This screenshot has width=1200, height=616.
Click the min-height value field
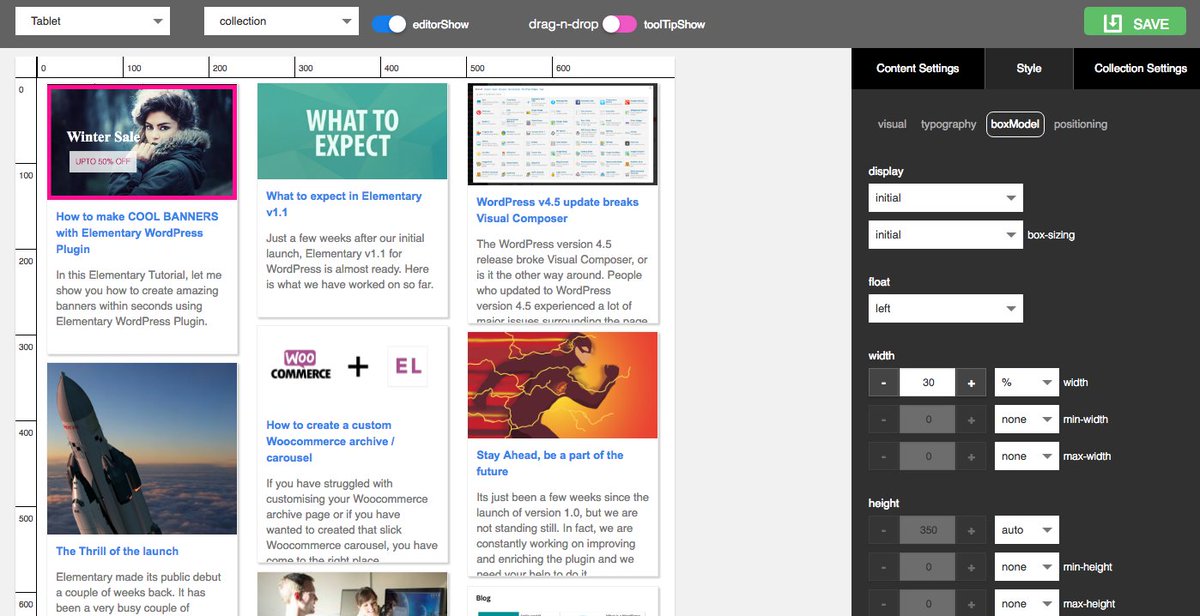pos(928,567)
